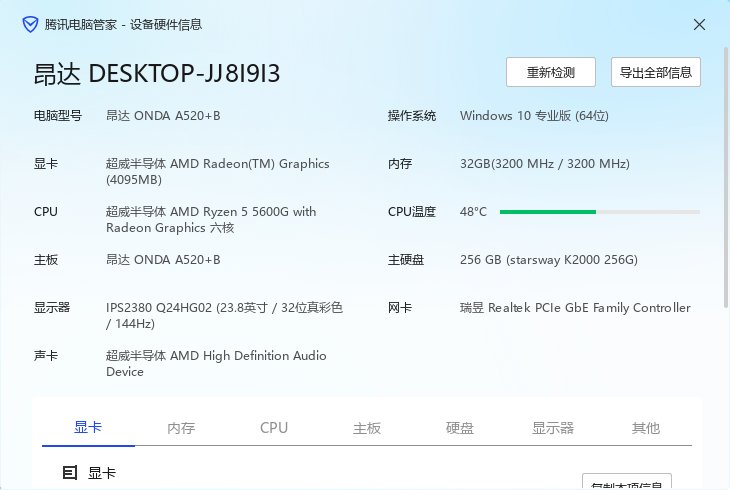Viewport: 730px width, 490px height.
Task: Click the 电脑型号 value 昂达 ONDA A520+B
Action: (x=163, y=116)
